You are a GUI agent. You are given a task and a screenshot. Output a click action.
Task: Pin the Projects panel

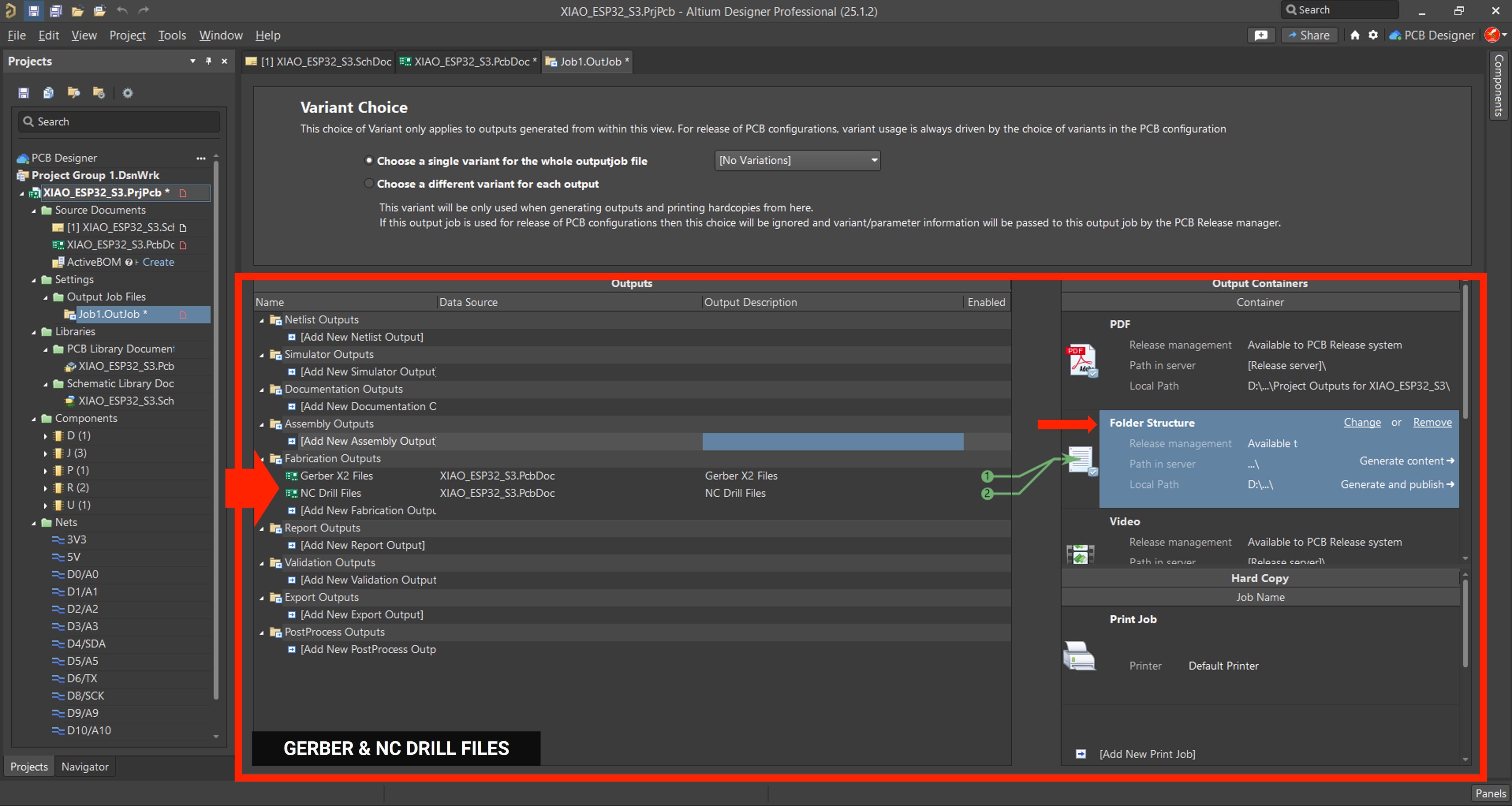(208, 61)
